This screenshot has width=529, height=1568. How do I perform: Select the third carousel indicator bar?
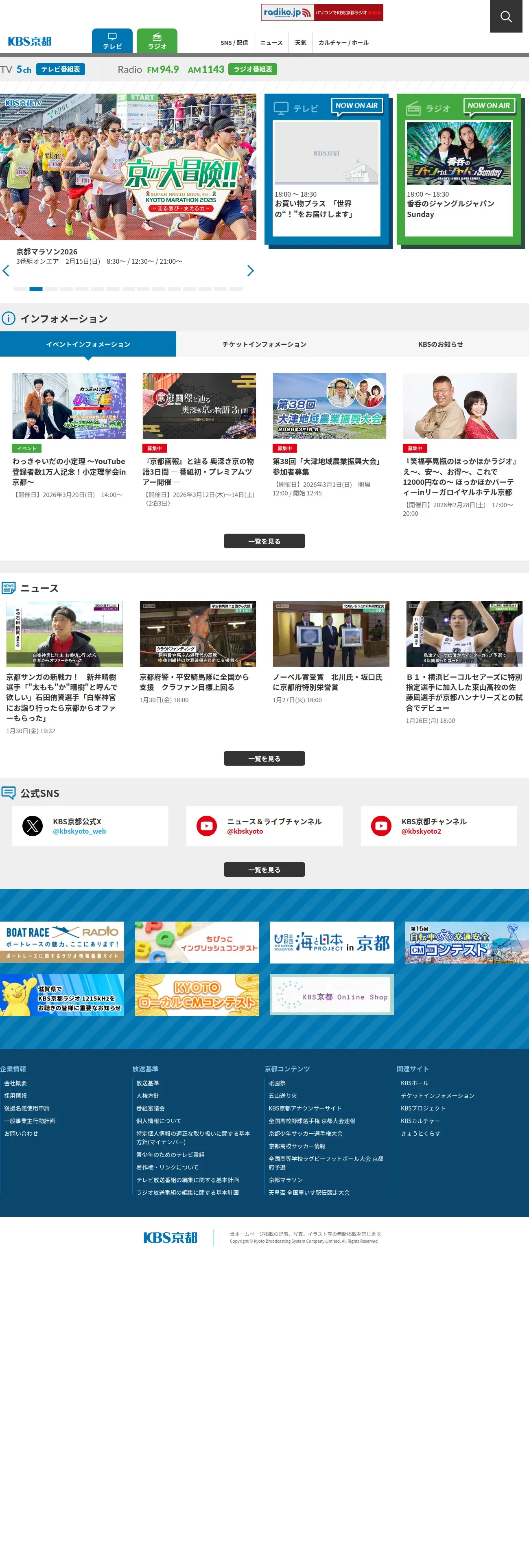pos(51,289)
